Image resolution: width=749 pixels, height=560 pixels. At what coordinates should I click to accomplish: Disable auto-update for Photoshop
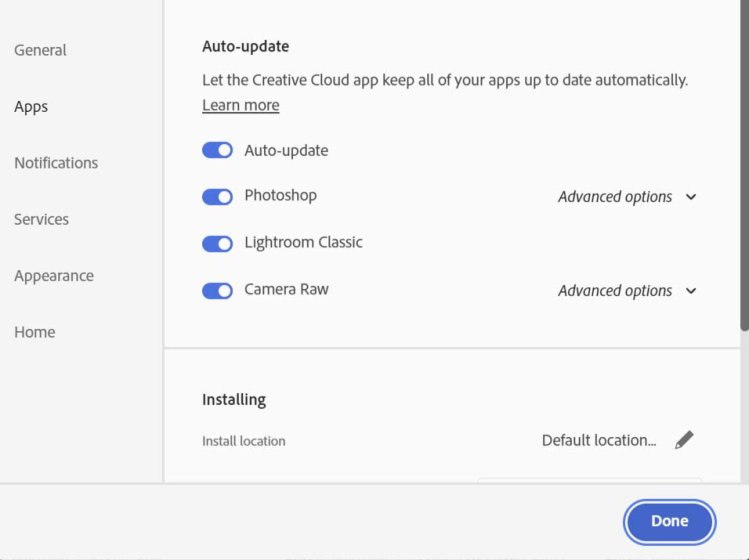pos(217,197)
